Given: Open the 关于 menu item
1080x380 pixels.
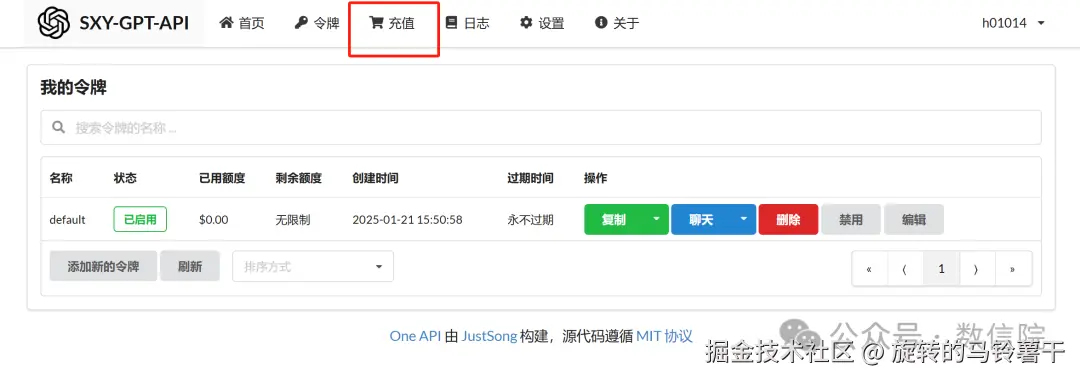Looking at the screenshot, I should point(617,23).
